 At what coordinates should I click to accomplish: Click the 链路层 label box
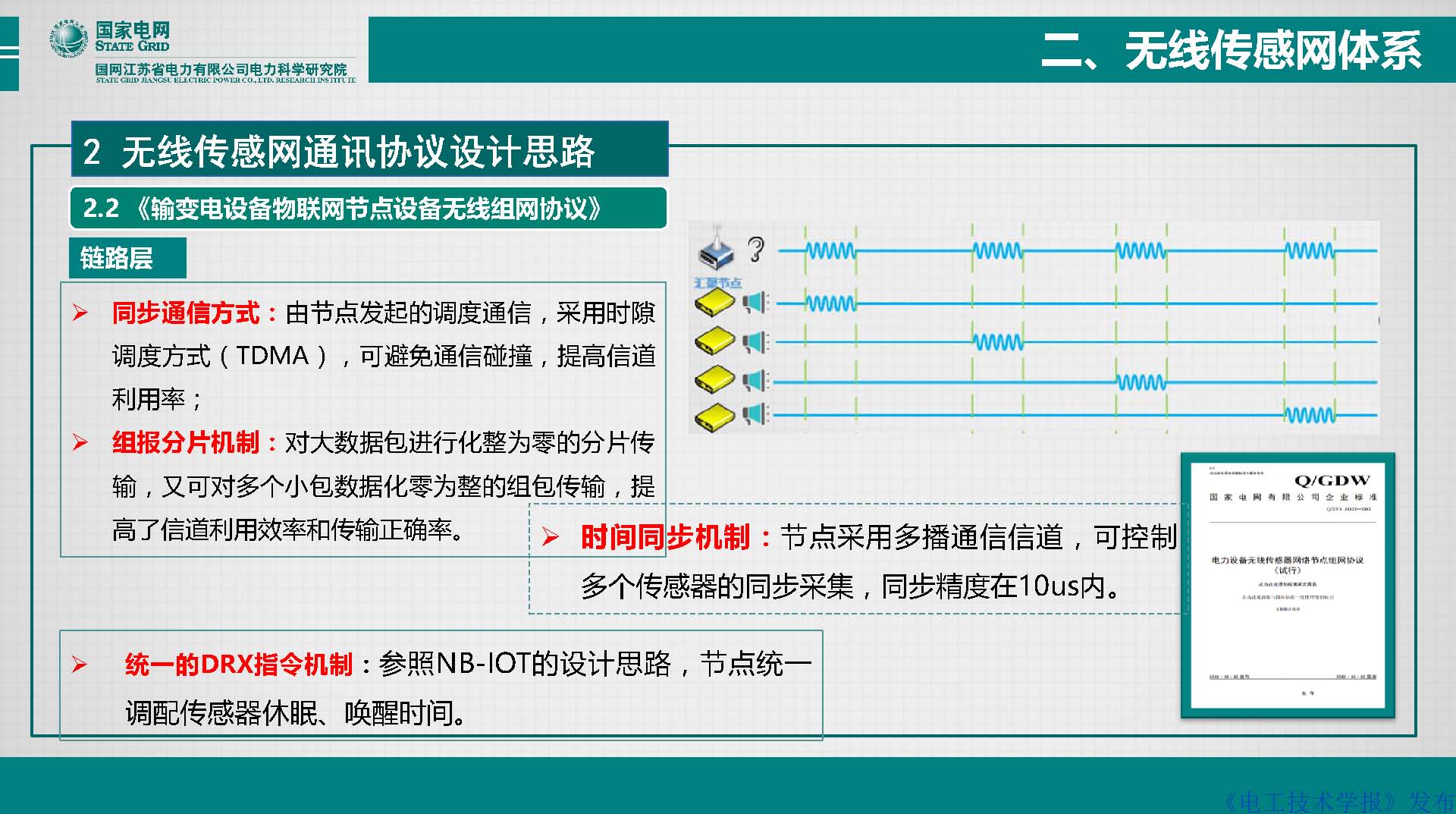click(127, 258)
